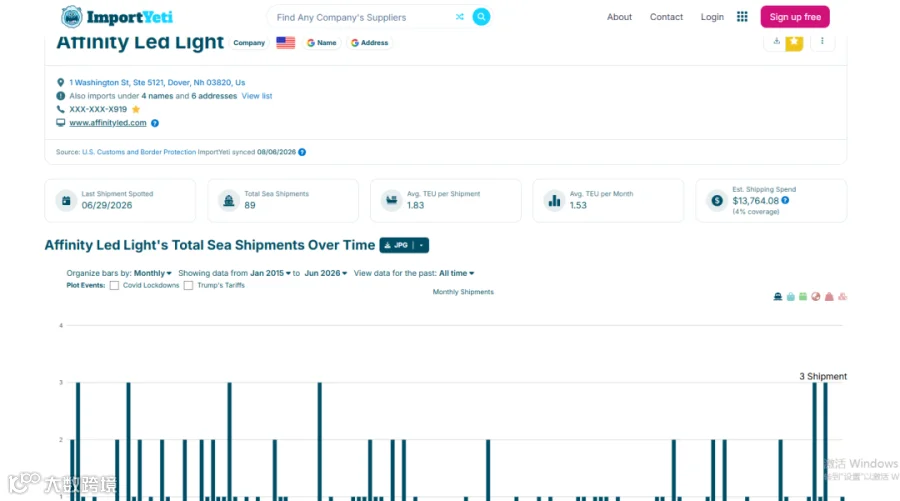Select the light blue bag chart icon

(x=790, y=297)
